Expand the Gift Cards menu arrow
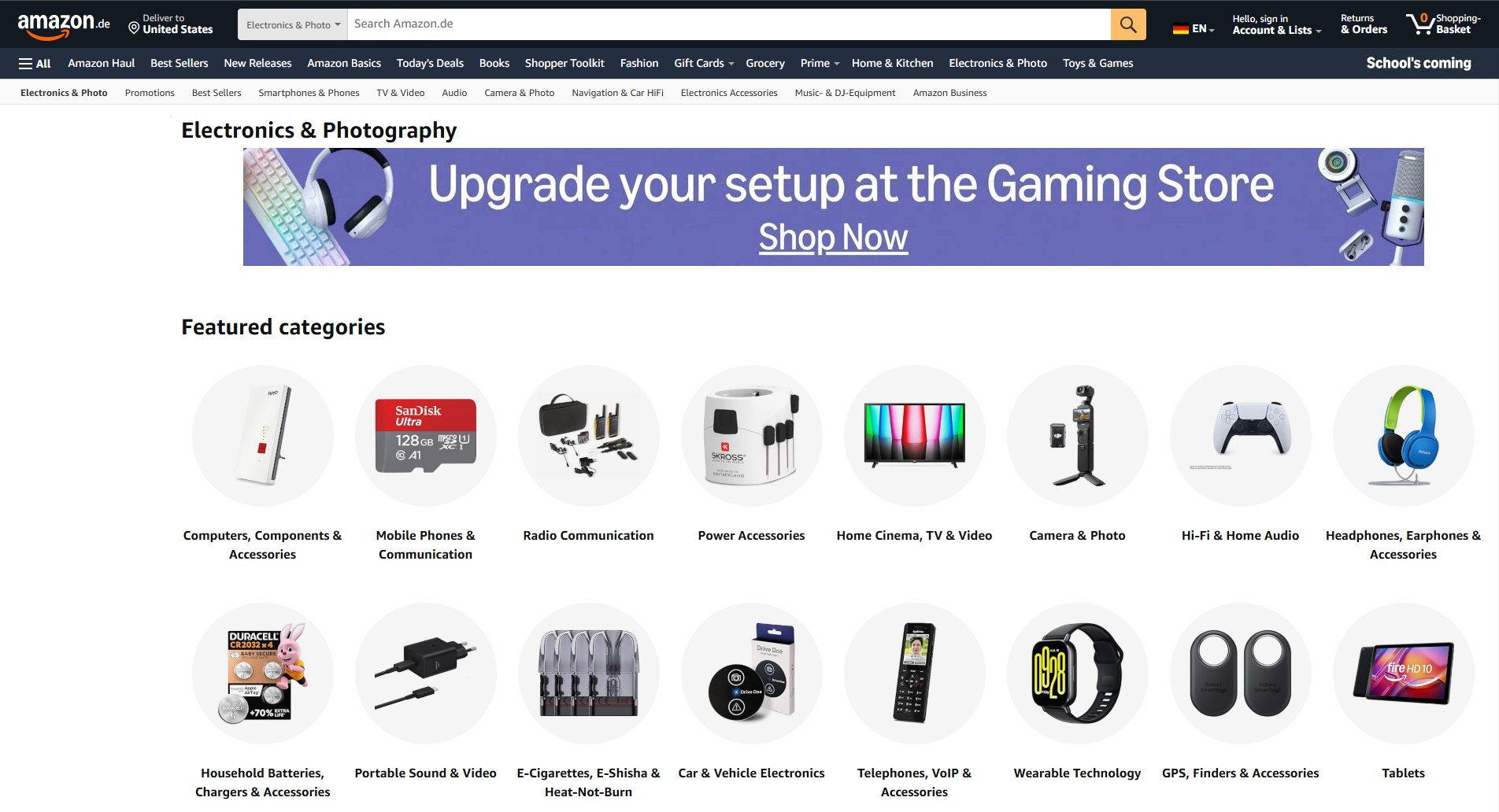The height and width of the screenshot is (812, 1499). tap(731, 64)
